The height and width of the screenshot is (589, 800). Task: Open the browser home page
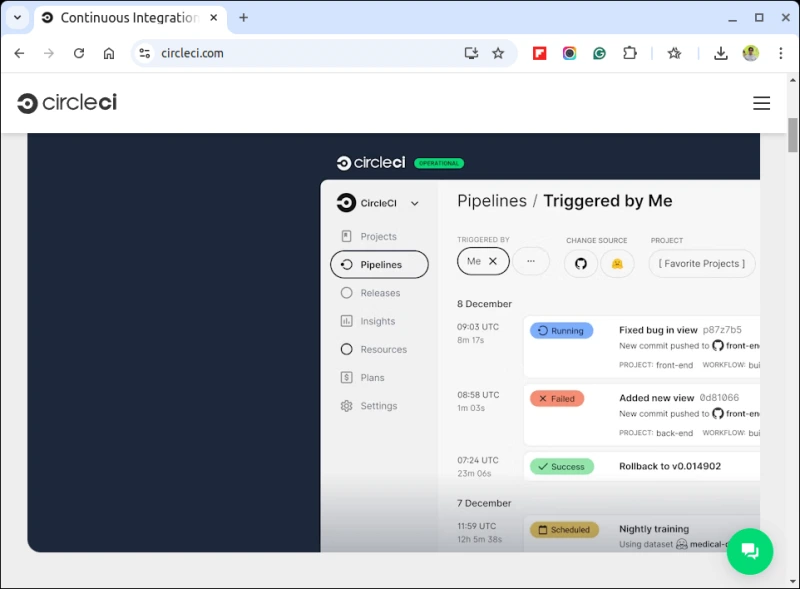[x=109, y=53]
